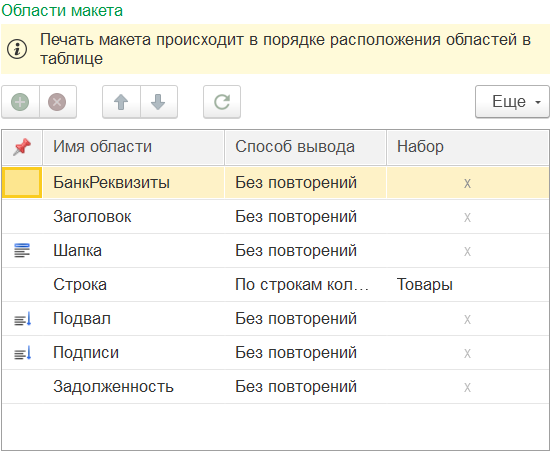This screenshot has width=551, height=452.
Task: Click the footer icon beside Подписи
Action: [x=22, y=353]
